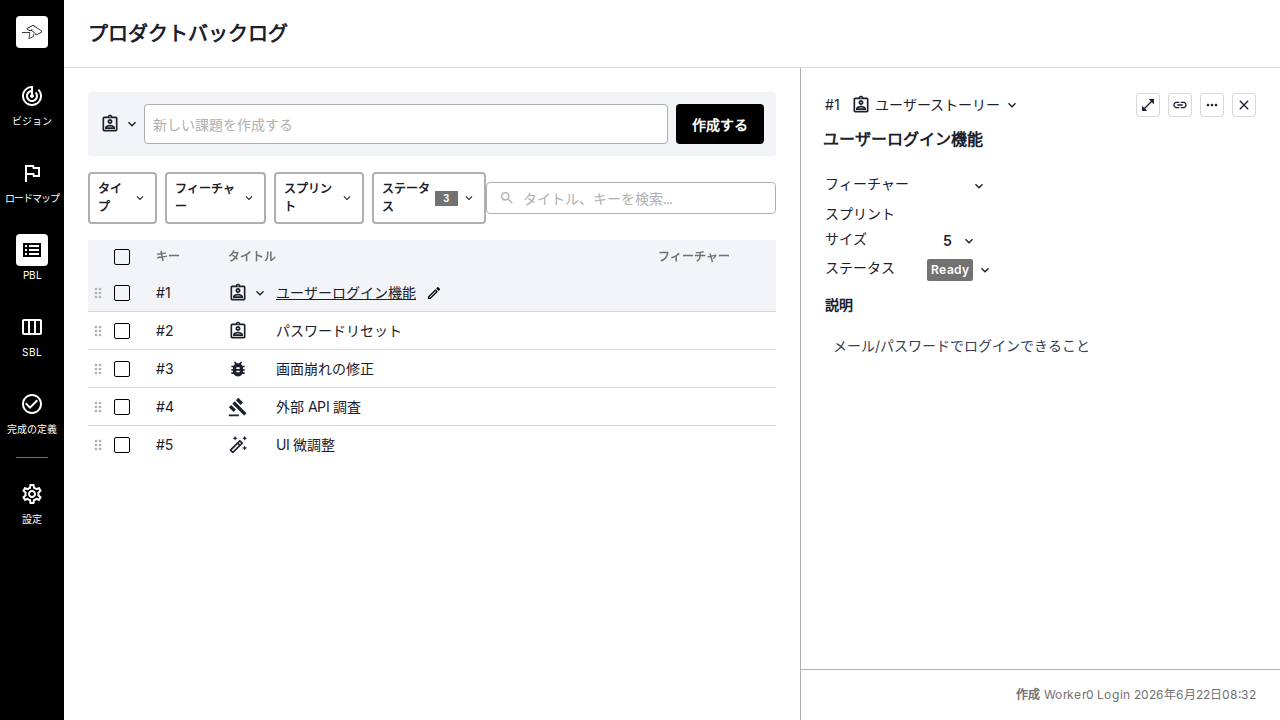Open サイズ dropdown showing 5

click(958, 241)
